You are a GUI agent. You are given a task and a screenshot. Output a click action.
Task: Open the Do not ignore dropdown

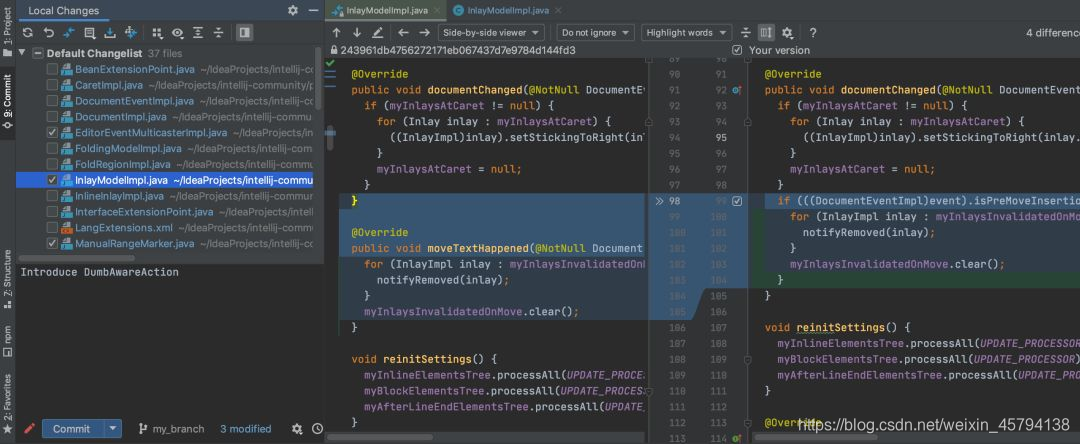click(x=595, y=32)
